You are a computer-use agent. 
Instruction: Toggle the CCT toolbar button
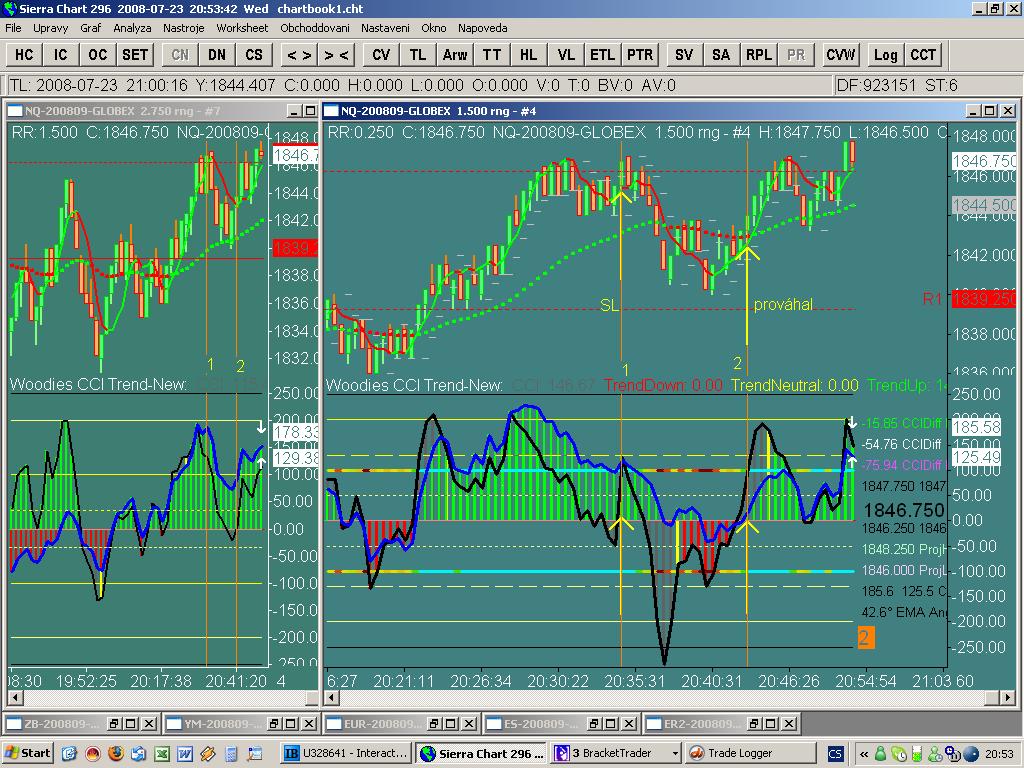click(x=923, y=55)
